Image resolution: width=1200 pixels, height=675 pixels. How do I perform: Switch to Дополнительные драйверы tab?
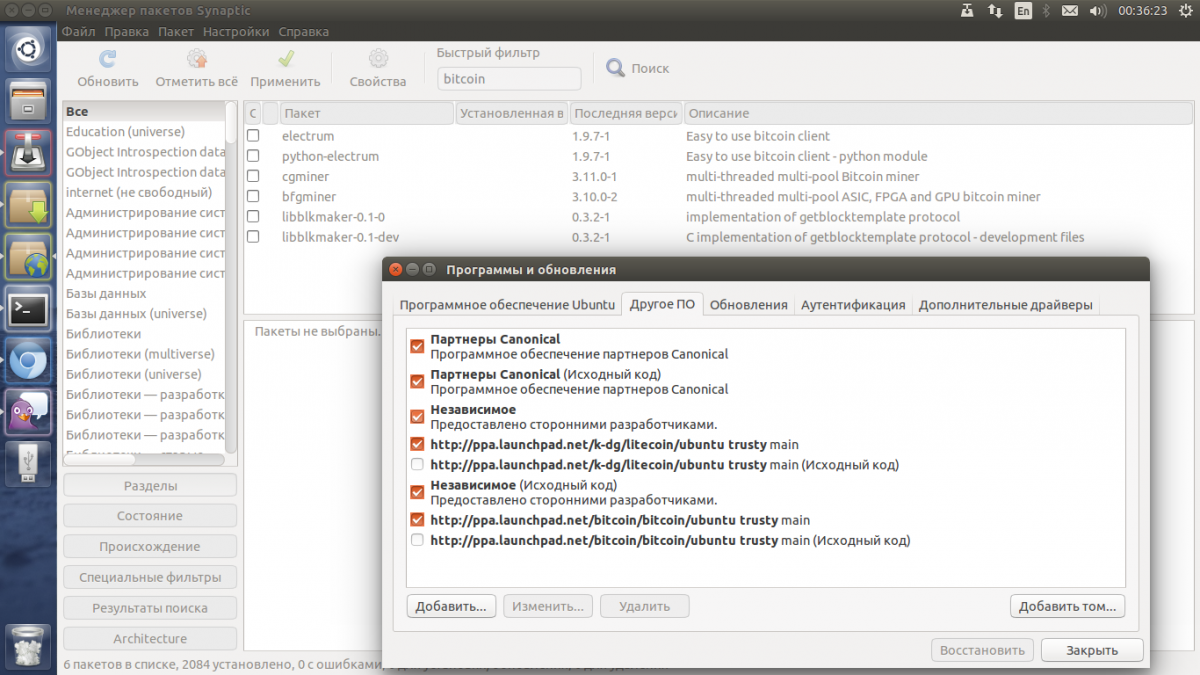click(x=1006, y=305)
